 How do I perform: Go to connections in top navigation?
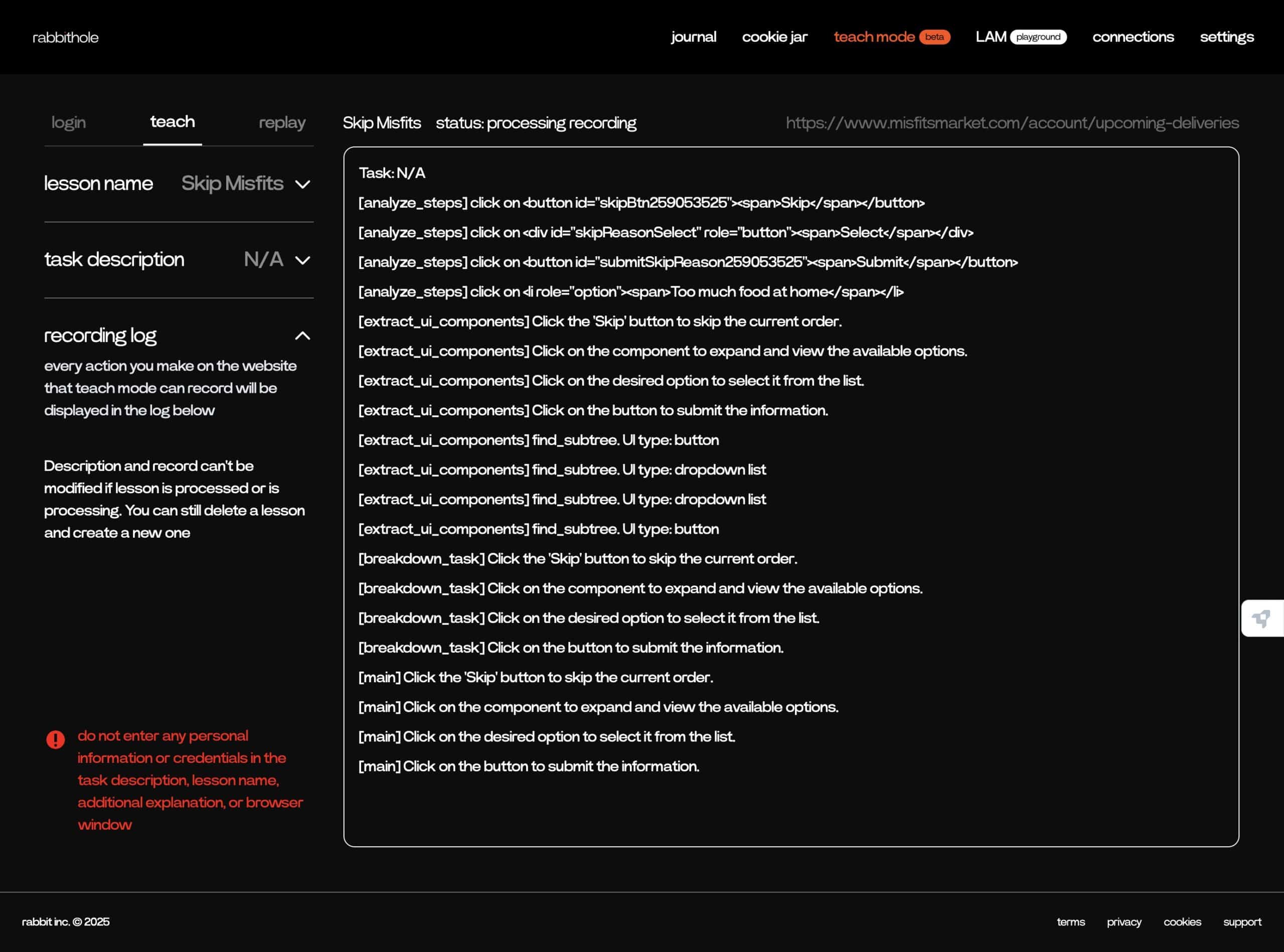click(1133, 37)
